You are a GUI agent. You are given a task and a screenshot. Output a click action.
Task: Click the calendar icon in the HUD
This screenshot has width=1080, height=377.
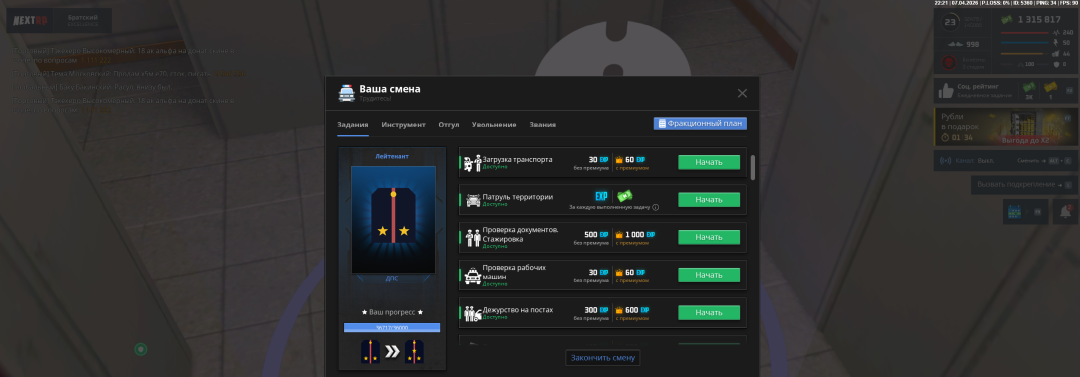(x=1014, y=212)
